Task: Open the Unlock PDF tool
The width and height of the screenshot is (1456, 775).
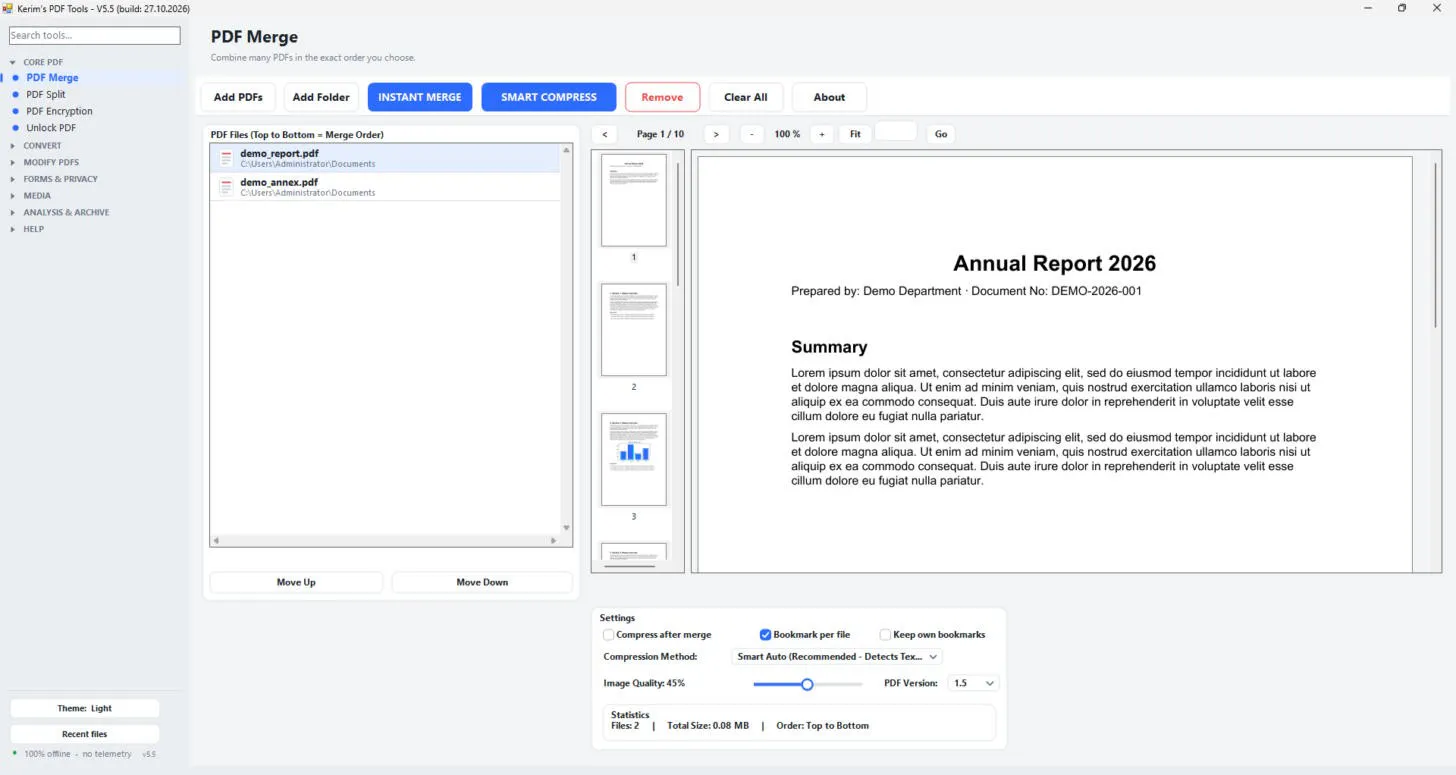Action: click(x=51, y=128)
